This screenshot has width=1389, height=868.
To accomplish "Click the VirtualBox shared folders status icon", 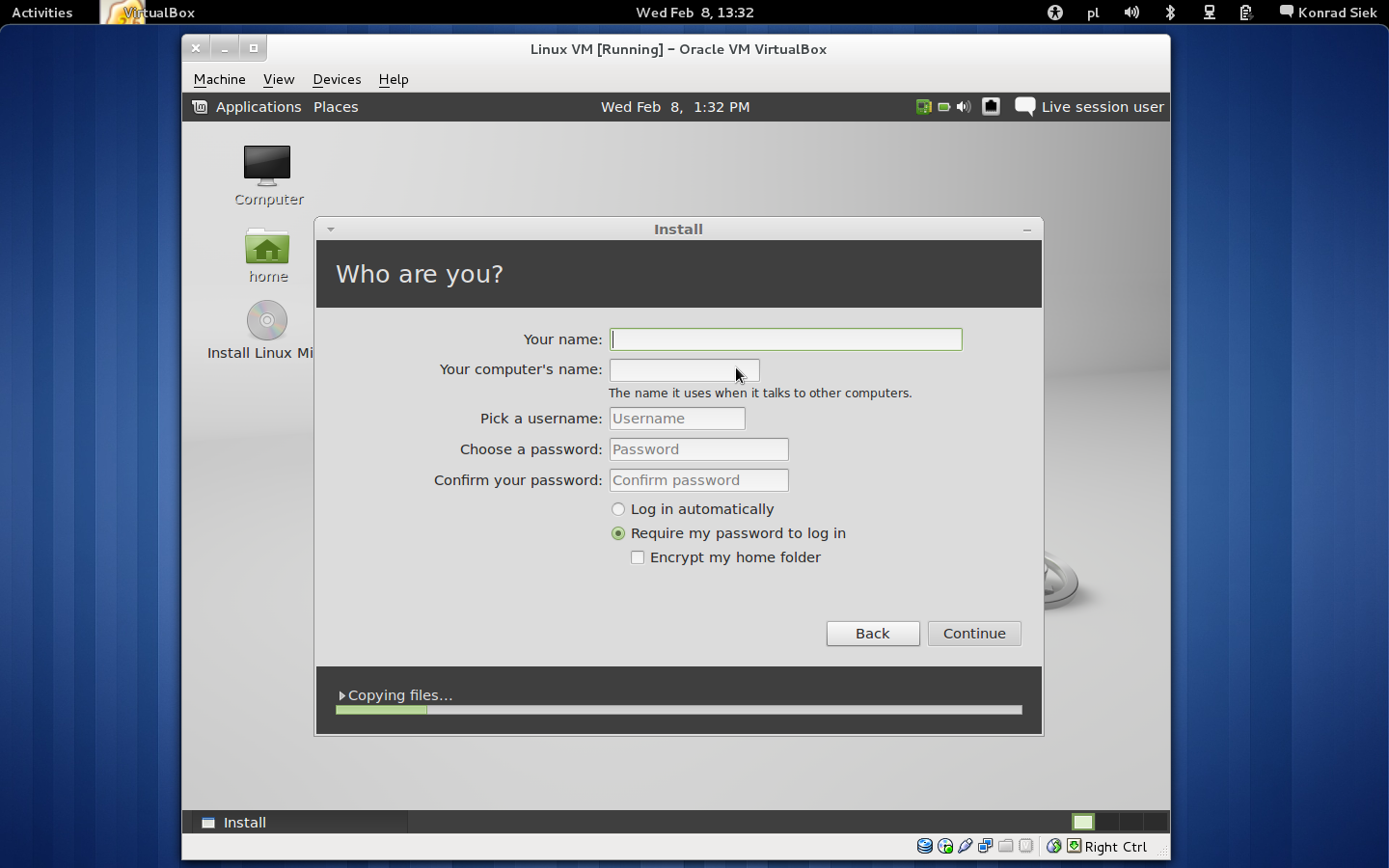I will (1006, 846).
